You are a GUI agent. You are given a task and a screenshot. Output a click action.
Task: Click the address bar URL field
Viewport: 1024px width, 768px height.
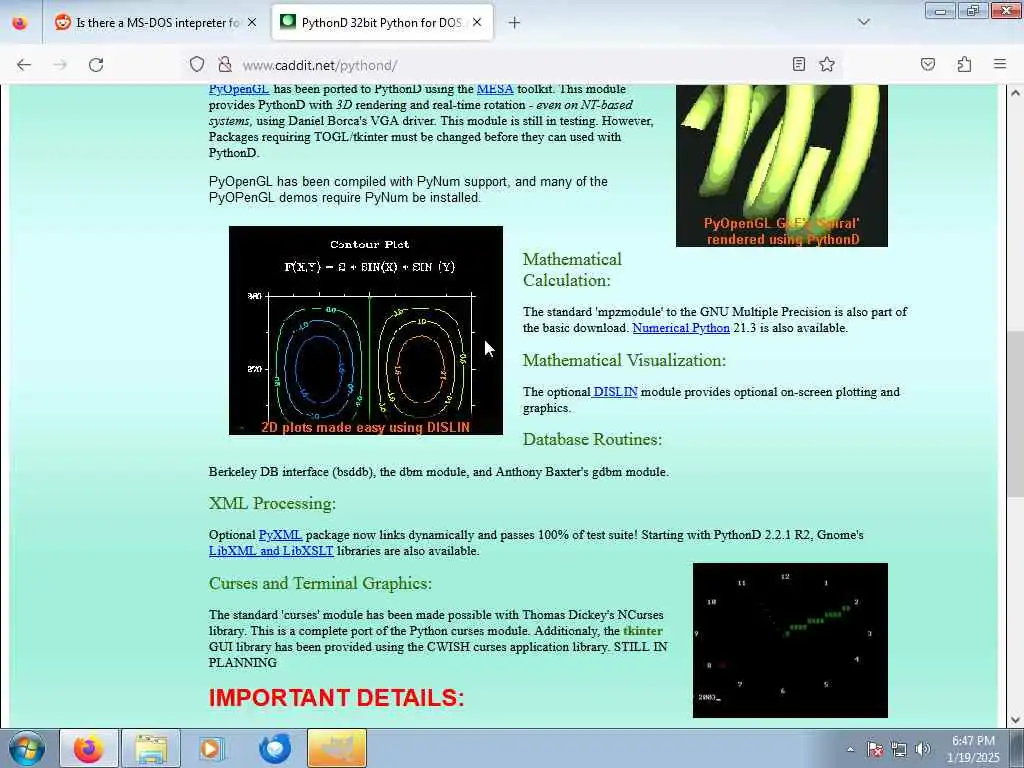(x=509, y=65)
